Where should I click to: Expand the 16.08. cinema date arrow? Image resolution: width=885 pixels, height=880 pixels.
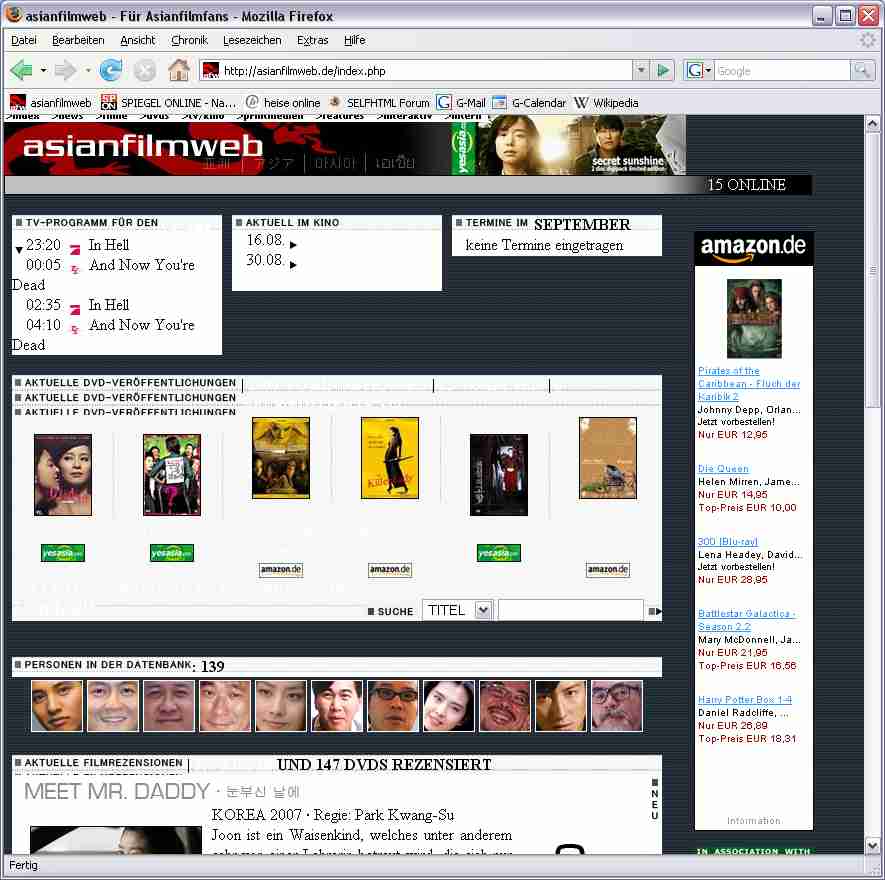[293, 244]
